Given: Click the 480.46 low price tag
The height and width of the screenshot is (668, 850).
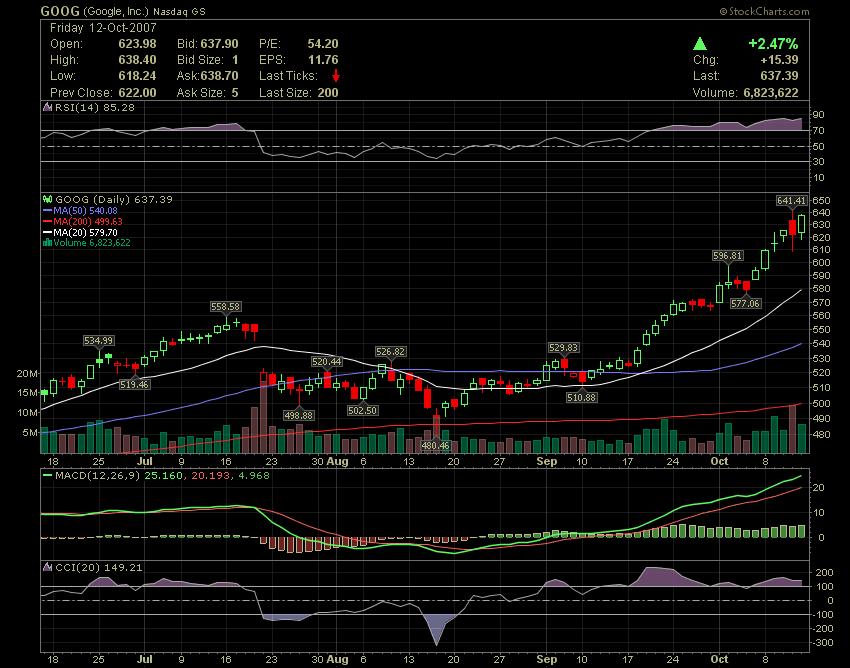Looking at the screenshot, I should tap(435, 445).
